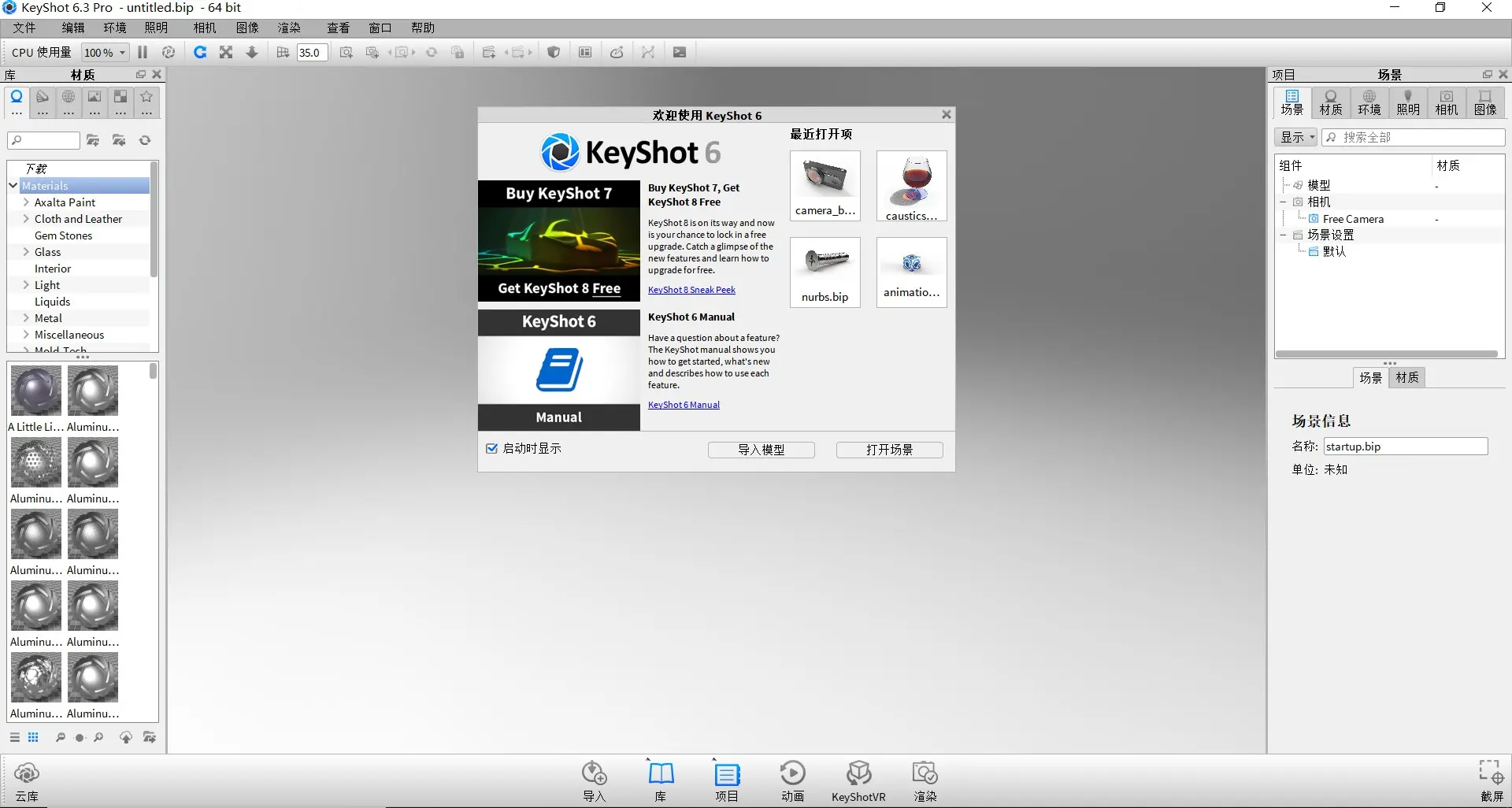Switch library to list view
This screenshot has width=1512, height=808.
tap(15, 738)
